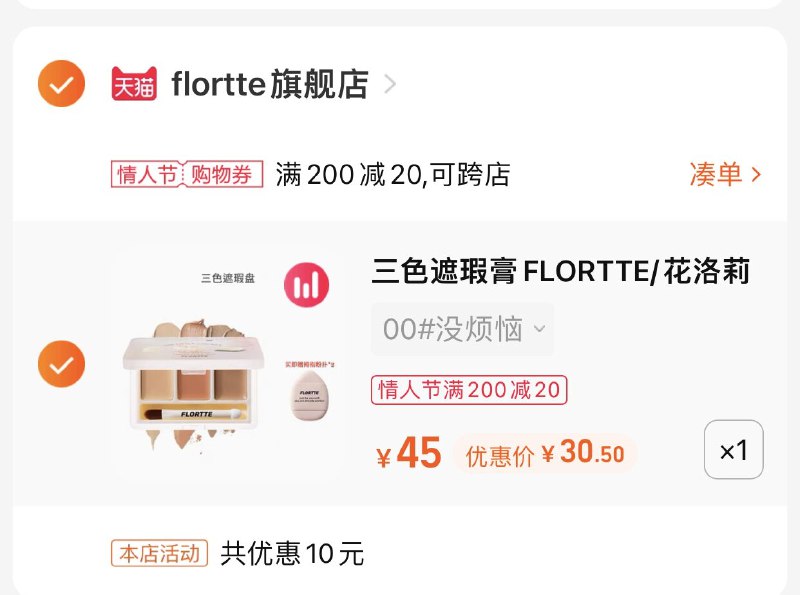Expand the flortte旗舰店 store chevron
The height and width of the screenshot is (595, 800).
tap(388, 85)
